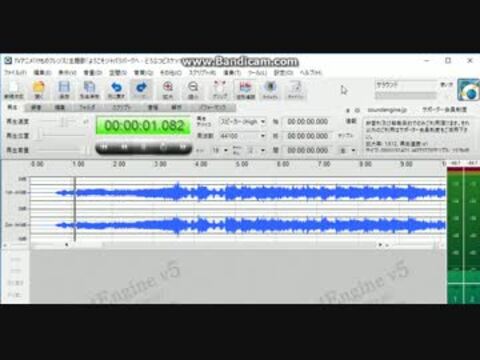
Task: Click the Save As copy icon
Action: (x=89, y=89)
